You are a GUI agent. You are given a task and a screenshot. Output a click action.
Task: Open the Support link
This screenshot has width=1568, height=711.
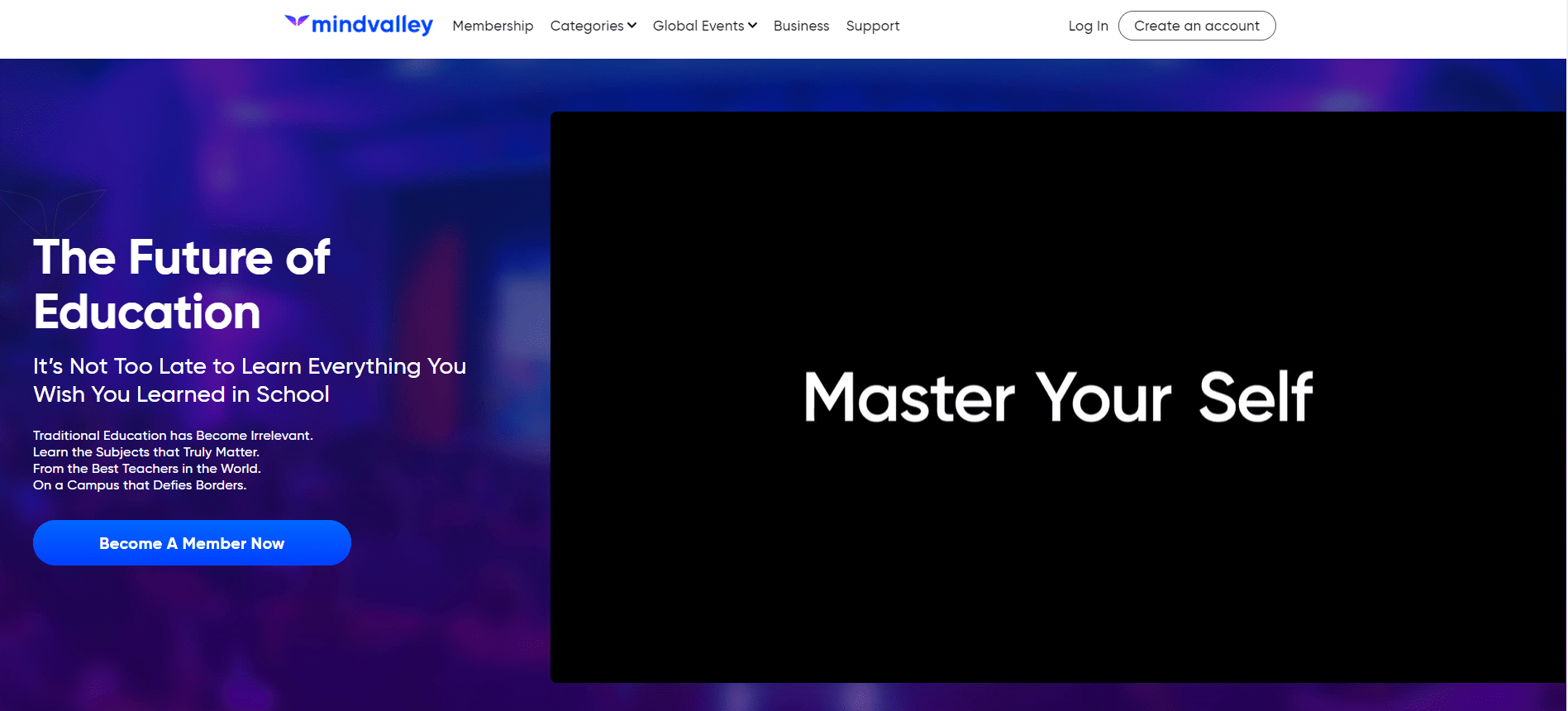872,26
